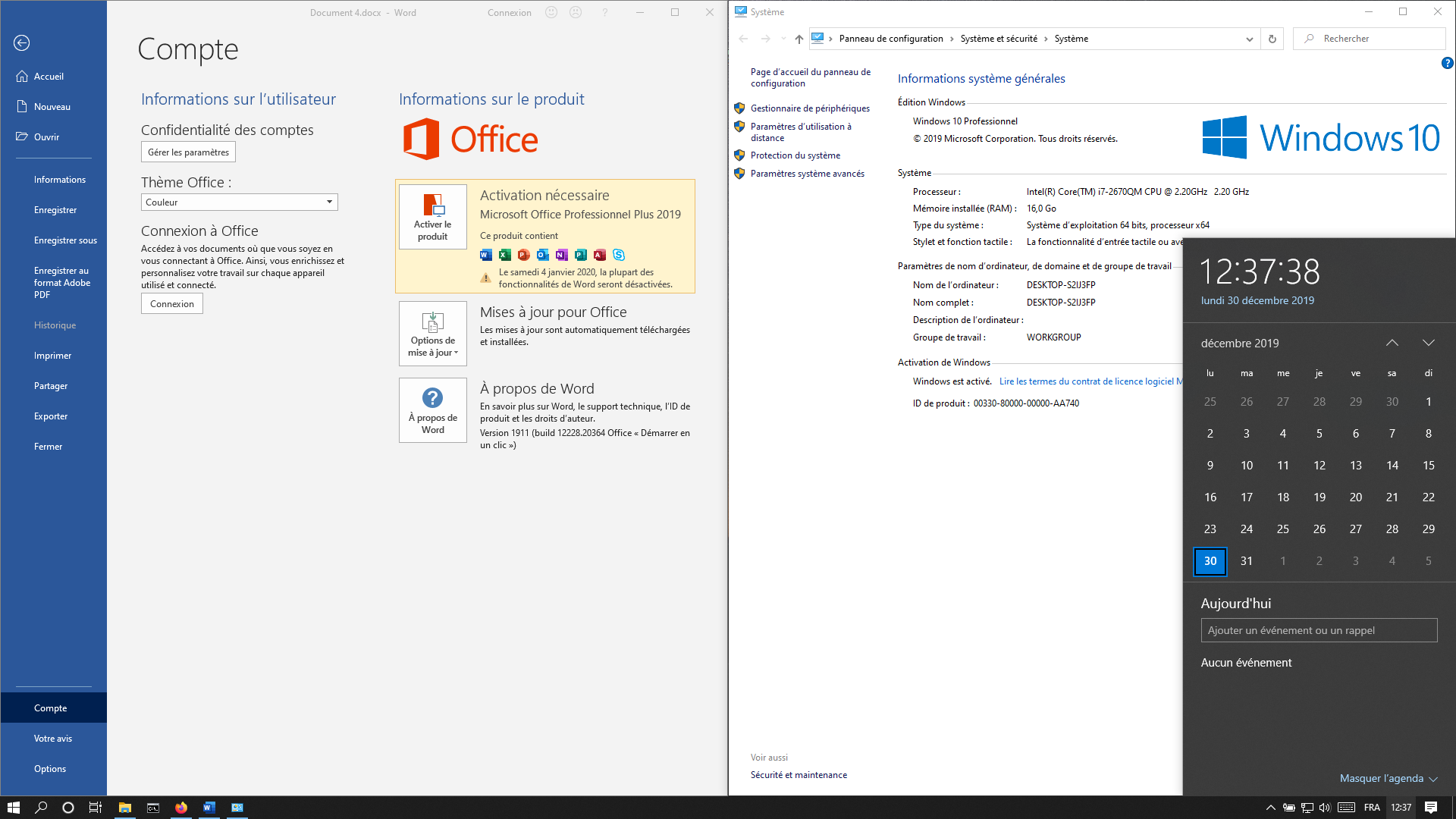Viewport: 1456px width, 819px height.
Task: Click the Publisher app icon in product list
Action: click(581, 255)
